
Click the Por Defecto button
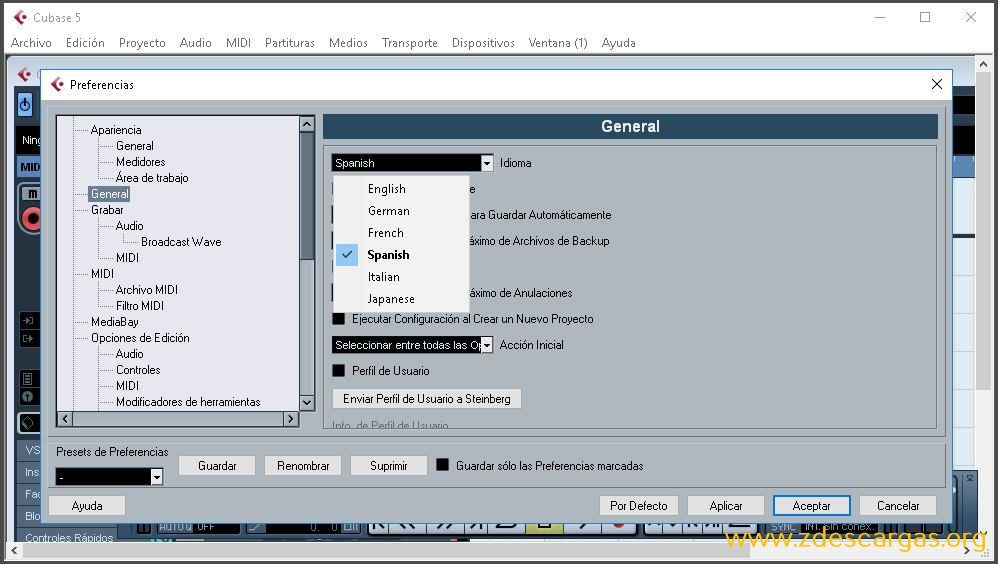click(638, 505)
